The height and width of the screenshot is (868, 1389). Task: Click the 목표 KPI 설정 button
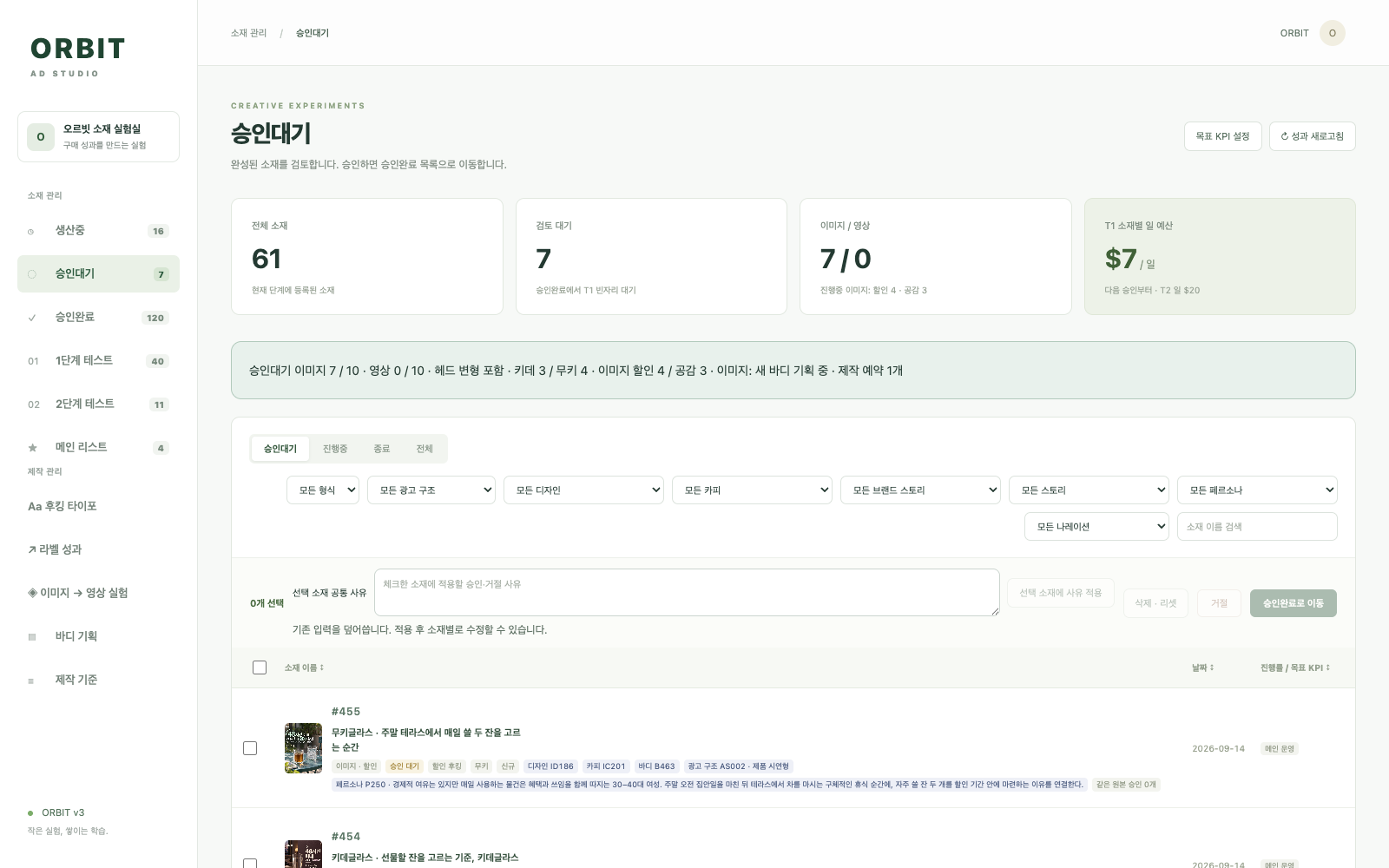tap(1222, 136)
